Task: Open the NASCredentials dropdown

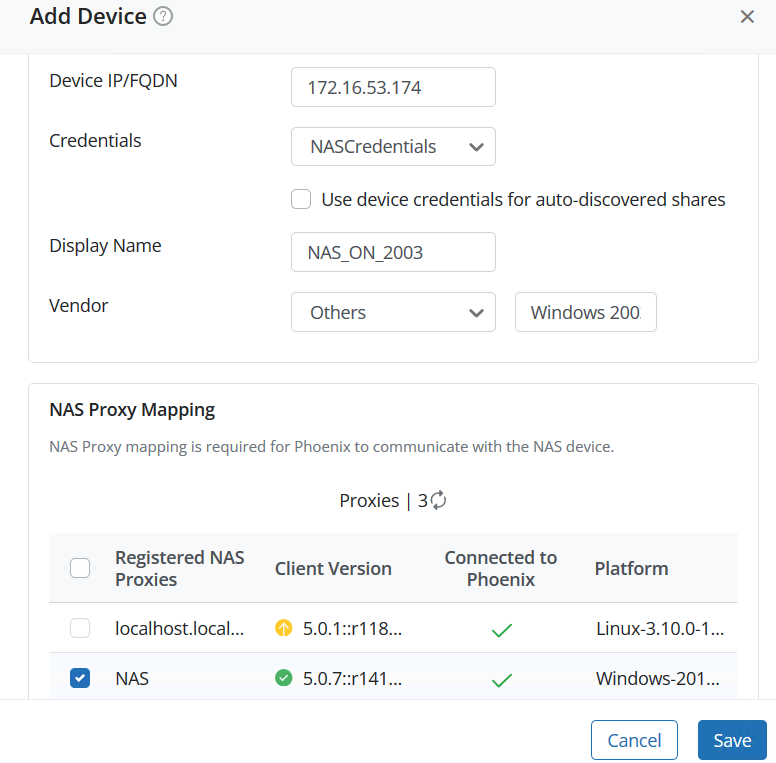Action: (x=393, y=147)
